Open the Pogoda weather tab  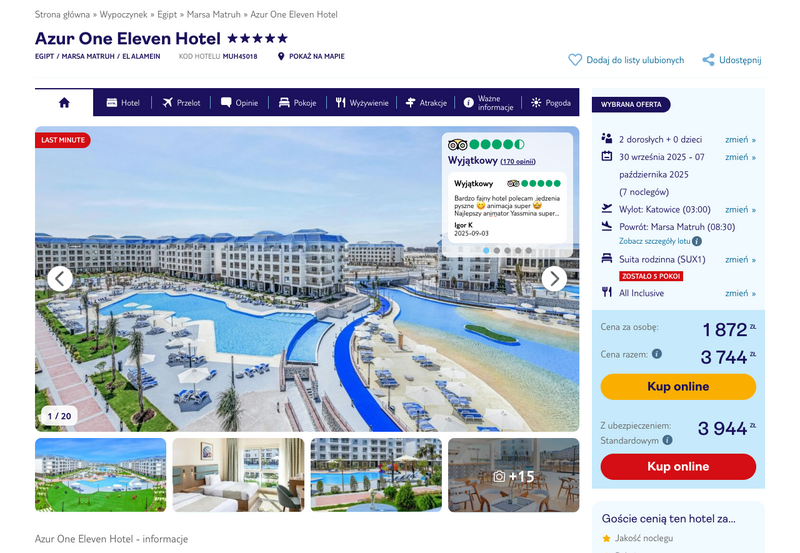tap(551, 103)
